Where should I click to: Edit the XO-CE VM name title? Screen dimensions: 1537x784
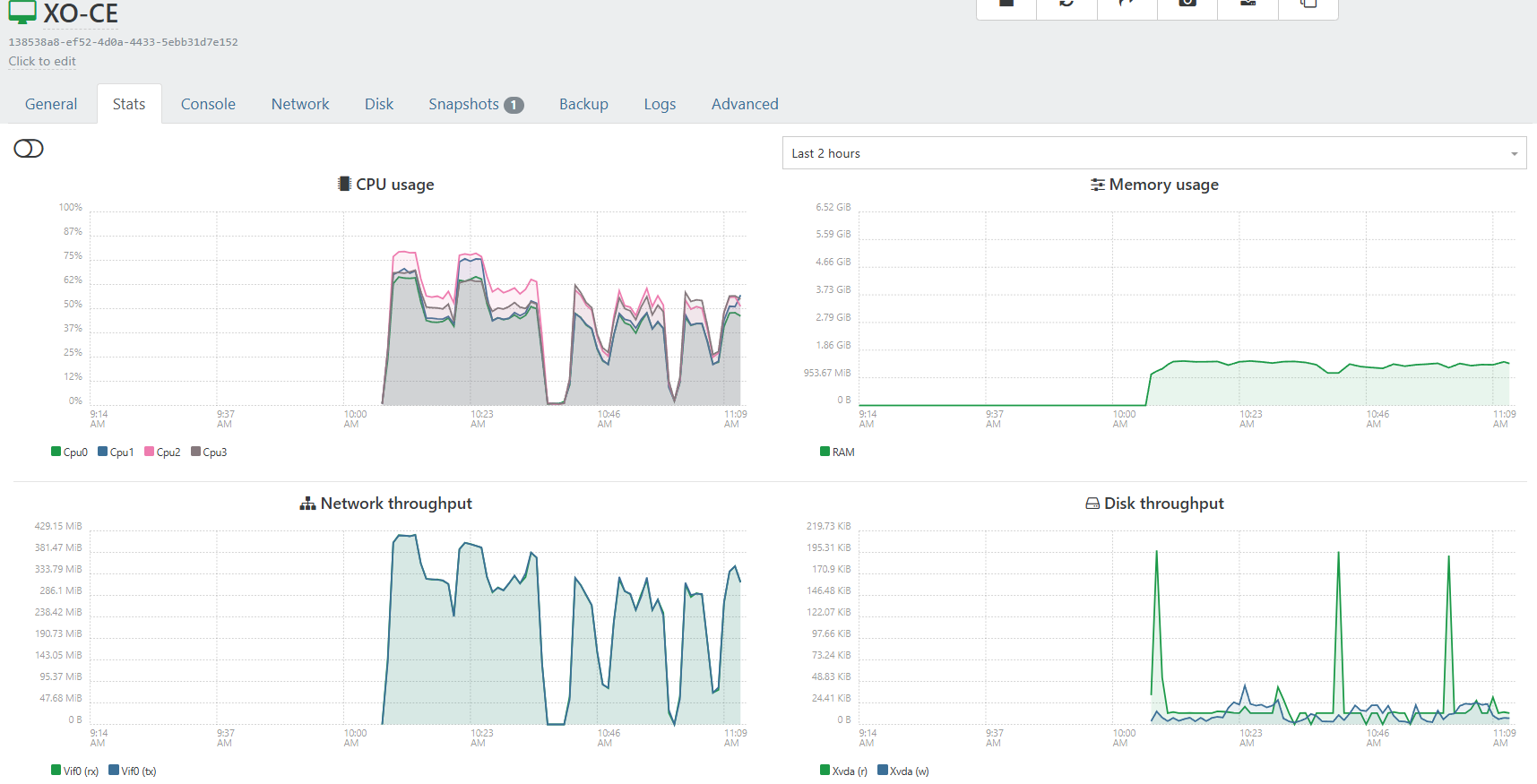point(81,13)
